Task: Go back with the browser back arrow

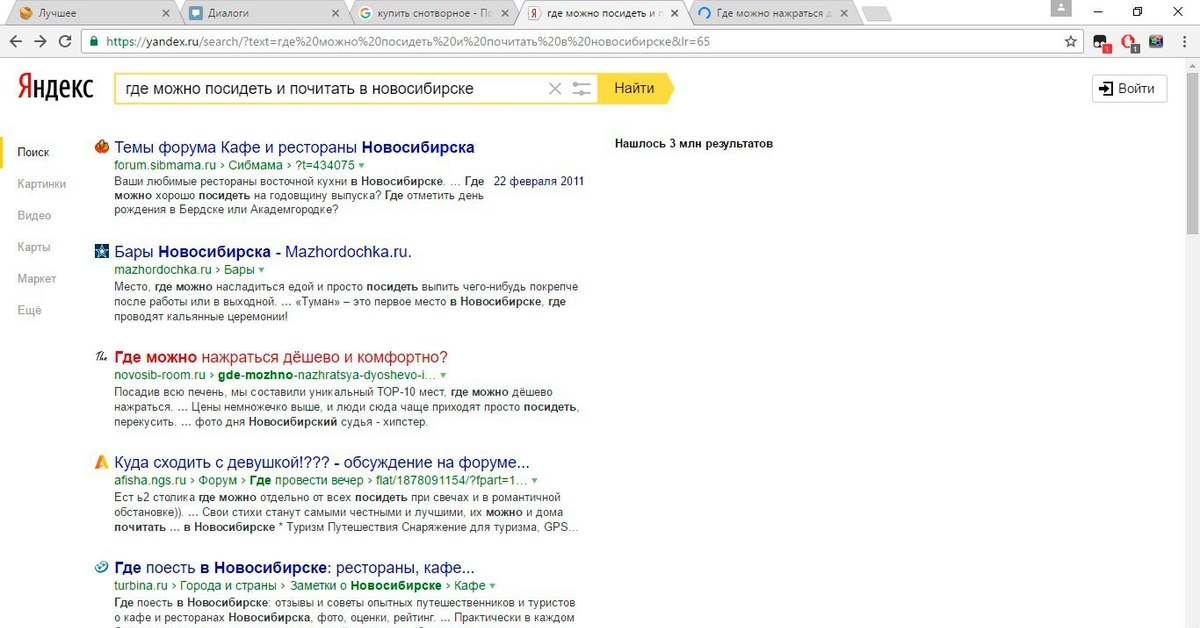Action: pos(15,42)
